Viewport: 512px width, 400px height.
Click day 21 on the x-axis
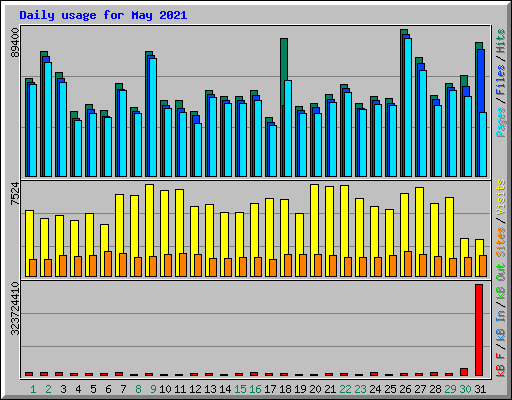point(330,389)
